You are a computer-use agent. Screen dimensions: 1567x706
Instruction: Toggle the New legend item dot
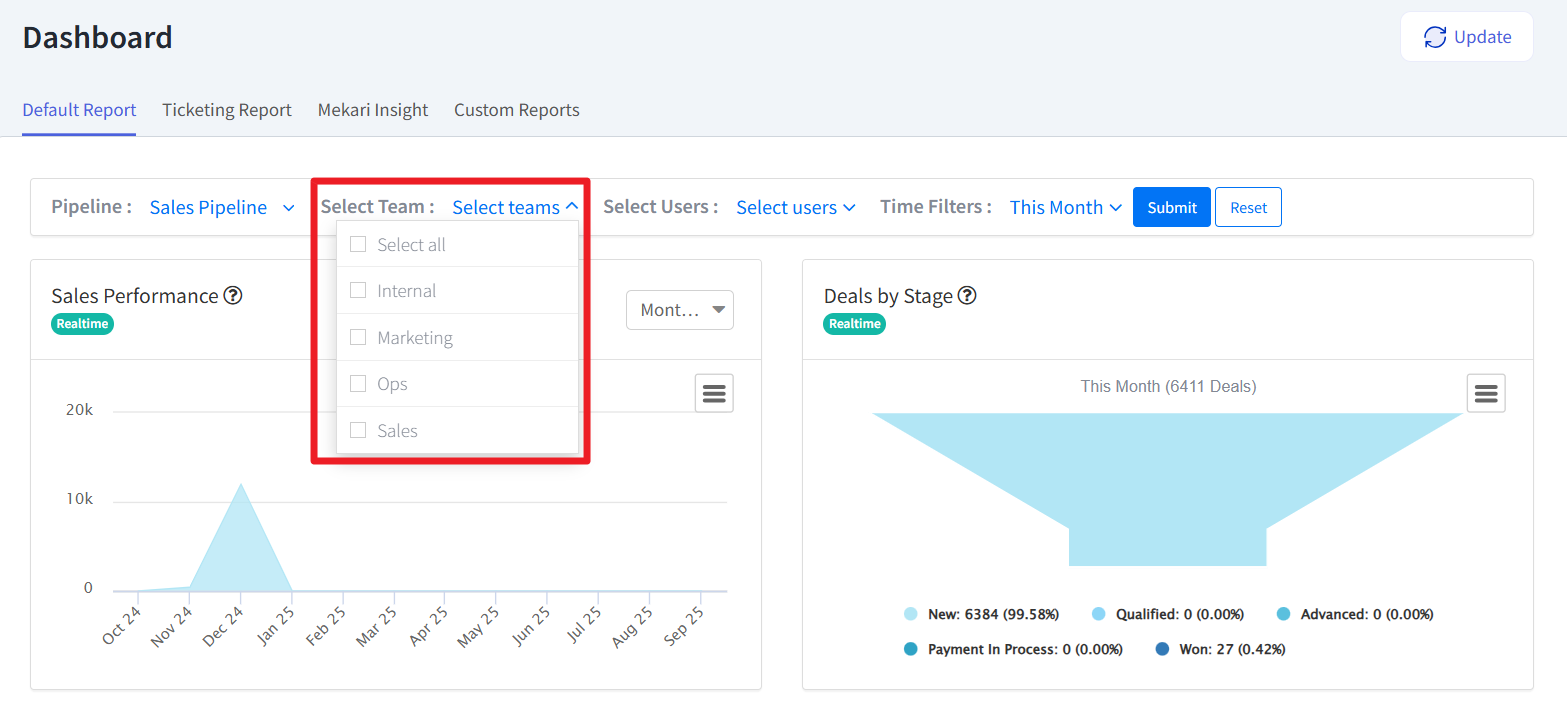pyautogui.click(x=910, y=614)
